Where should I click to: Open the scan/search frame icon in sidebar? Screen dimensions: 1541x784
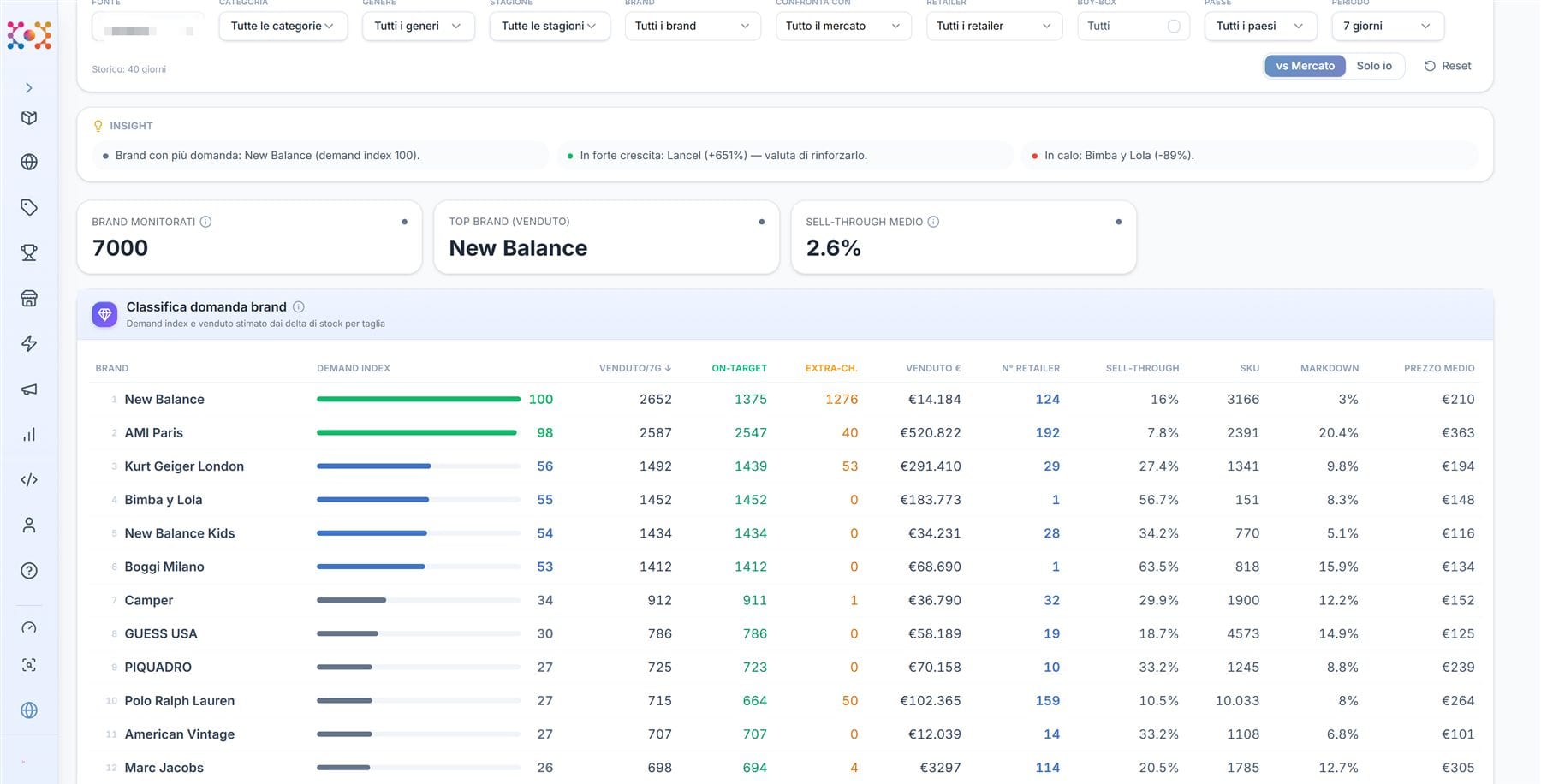click(x=29, y=665)
